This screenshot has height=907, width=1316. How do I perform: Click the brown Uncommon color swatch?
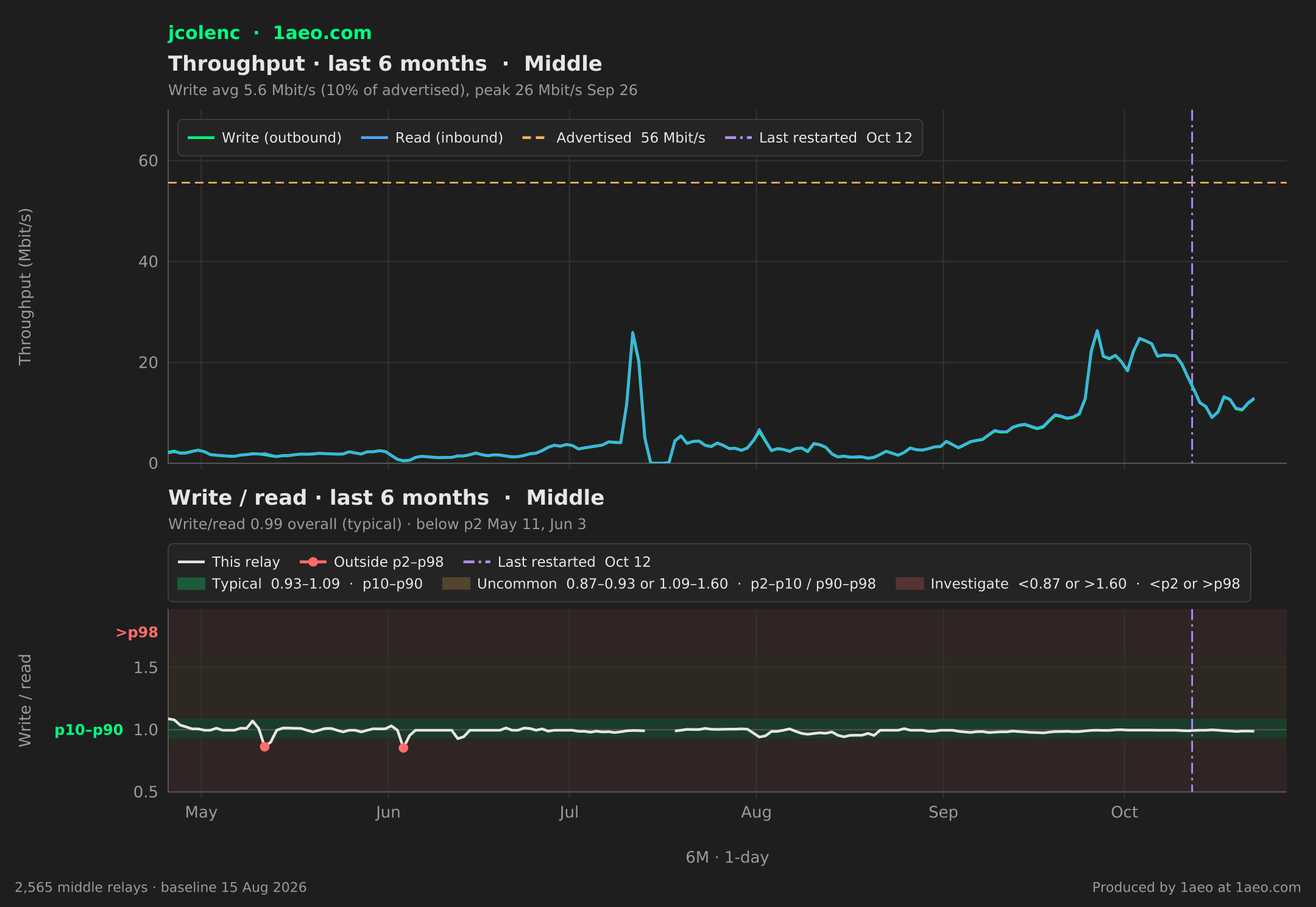click(456, 584)
